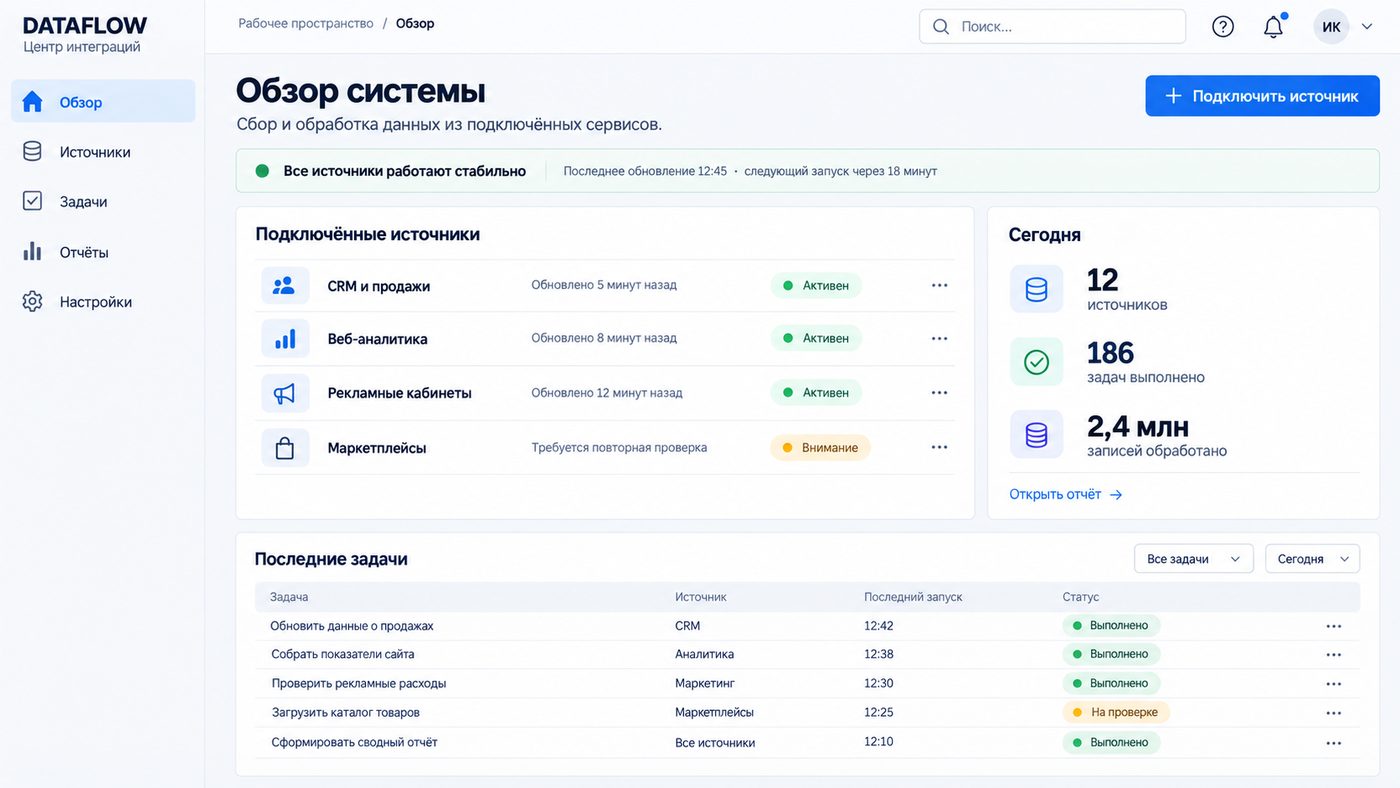Screen dimensions: 1400x788
Task: Expand the account chevron next to ИК
Action: tap(1367, 27)
